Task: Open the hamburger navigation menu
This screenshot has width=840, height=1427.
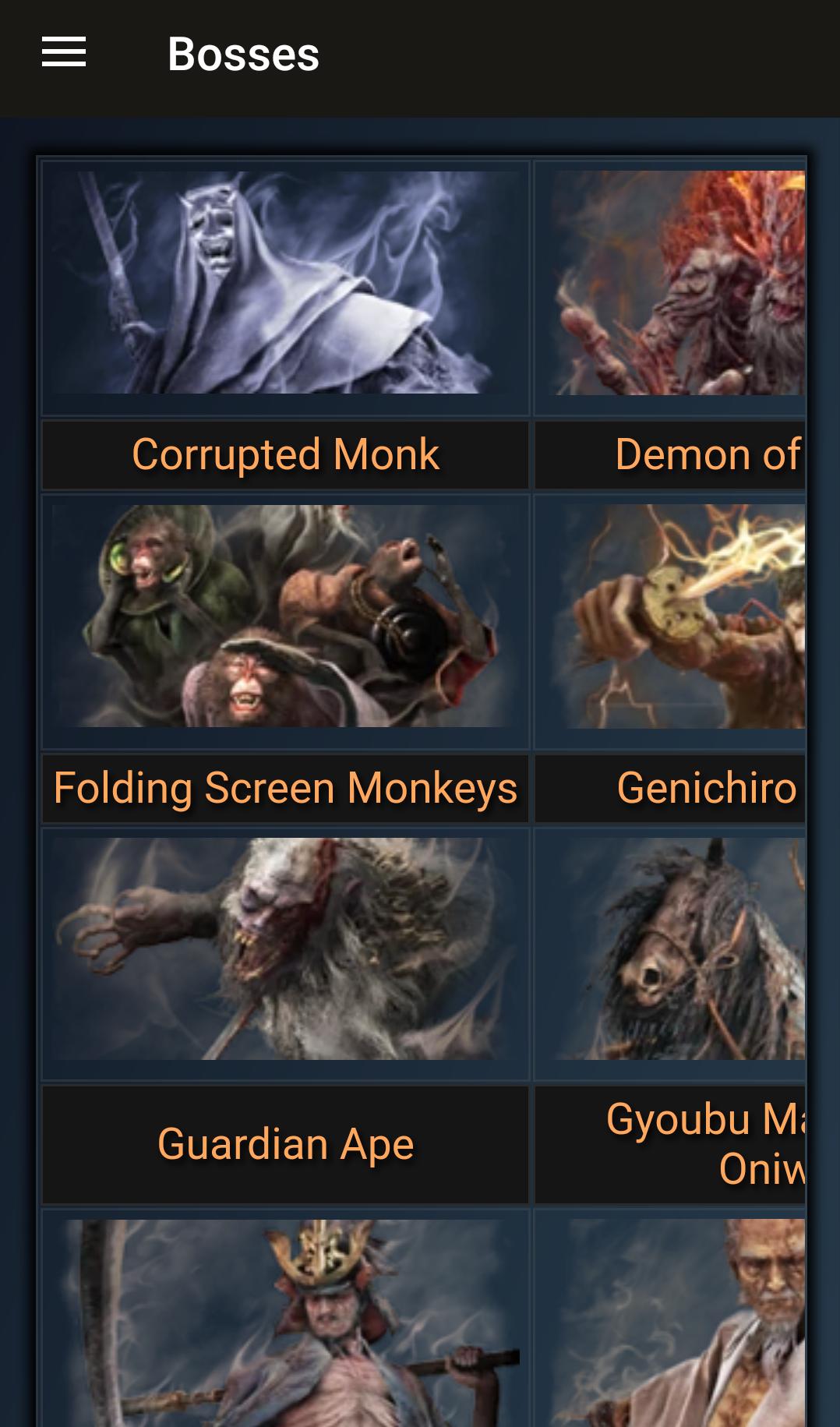Action: [x=64, y=52]
